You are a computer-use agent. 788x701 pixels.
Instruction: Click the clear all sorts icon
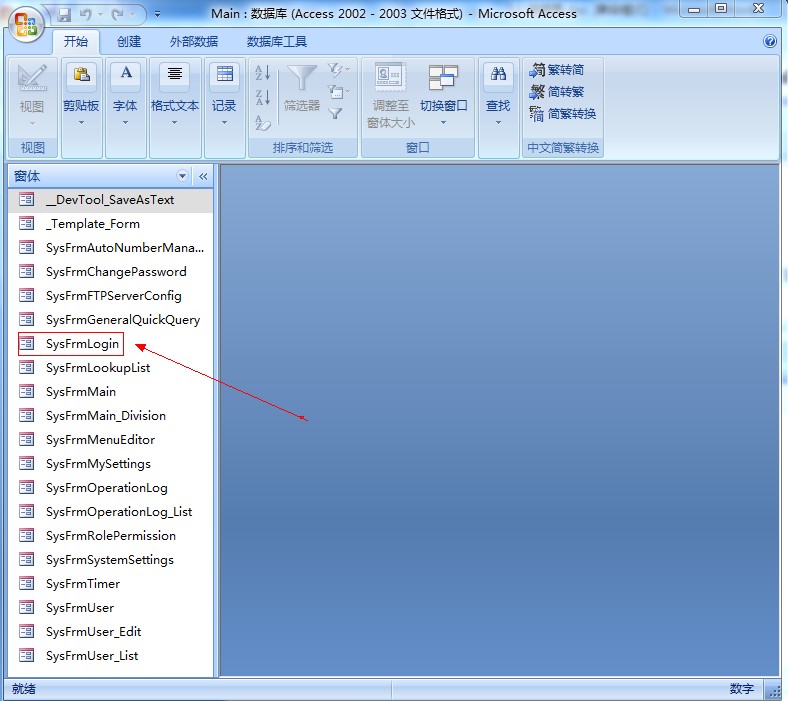point(263,122)
